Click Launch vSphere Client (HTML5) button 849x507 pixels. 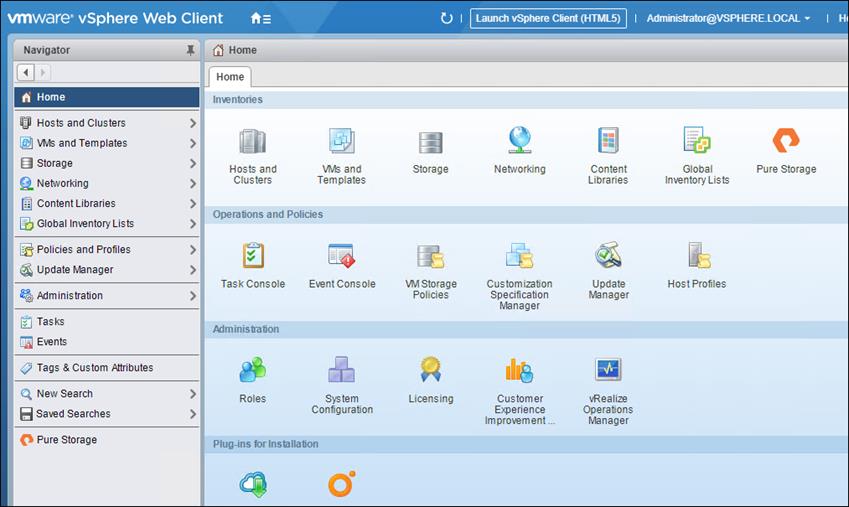(548, 18)
